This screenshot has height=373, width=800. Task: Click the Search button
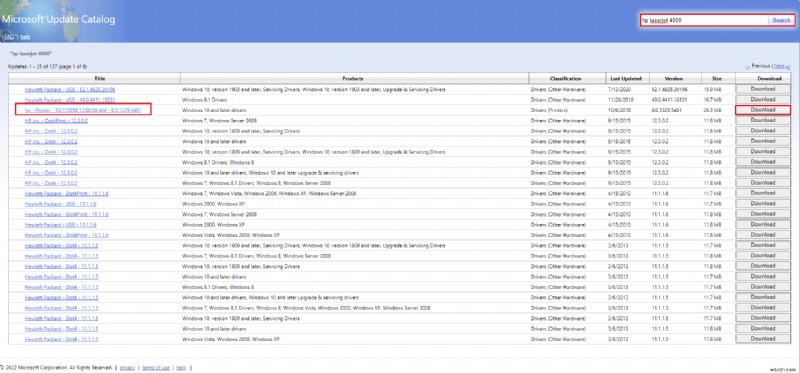coord(781,20)
